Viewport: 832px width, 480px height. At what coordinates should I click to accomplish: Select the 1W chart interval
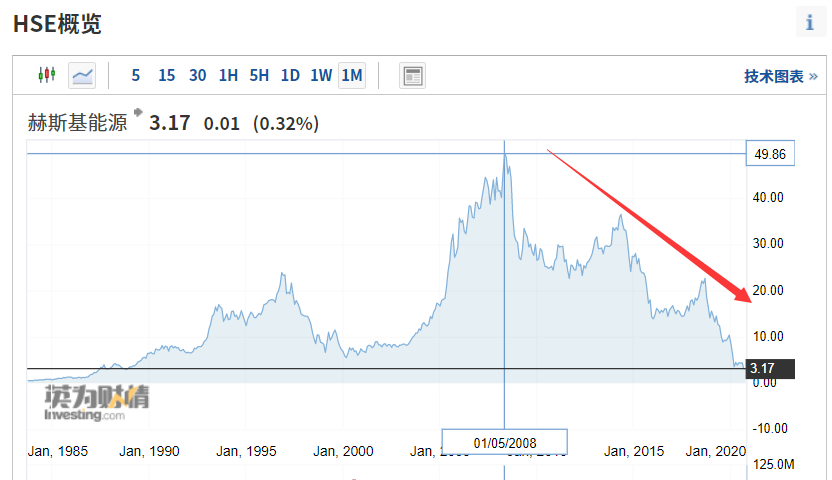coord(321,75)
